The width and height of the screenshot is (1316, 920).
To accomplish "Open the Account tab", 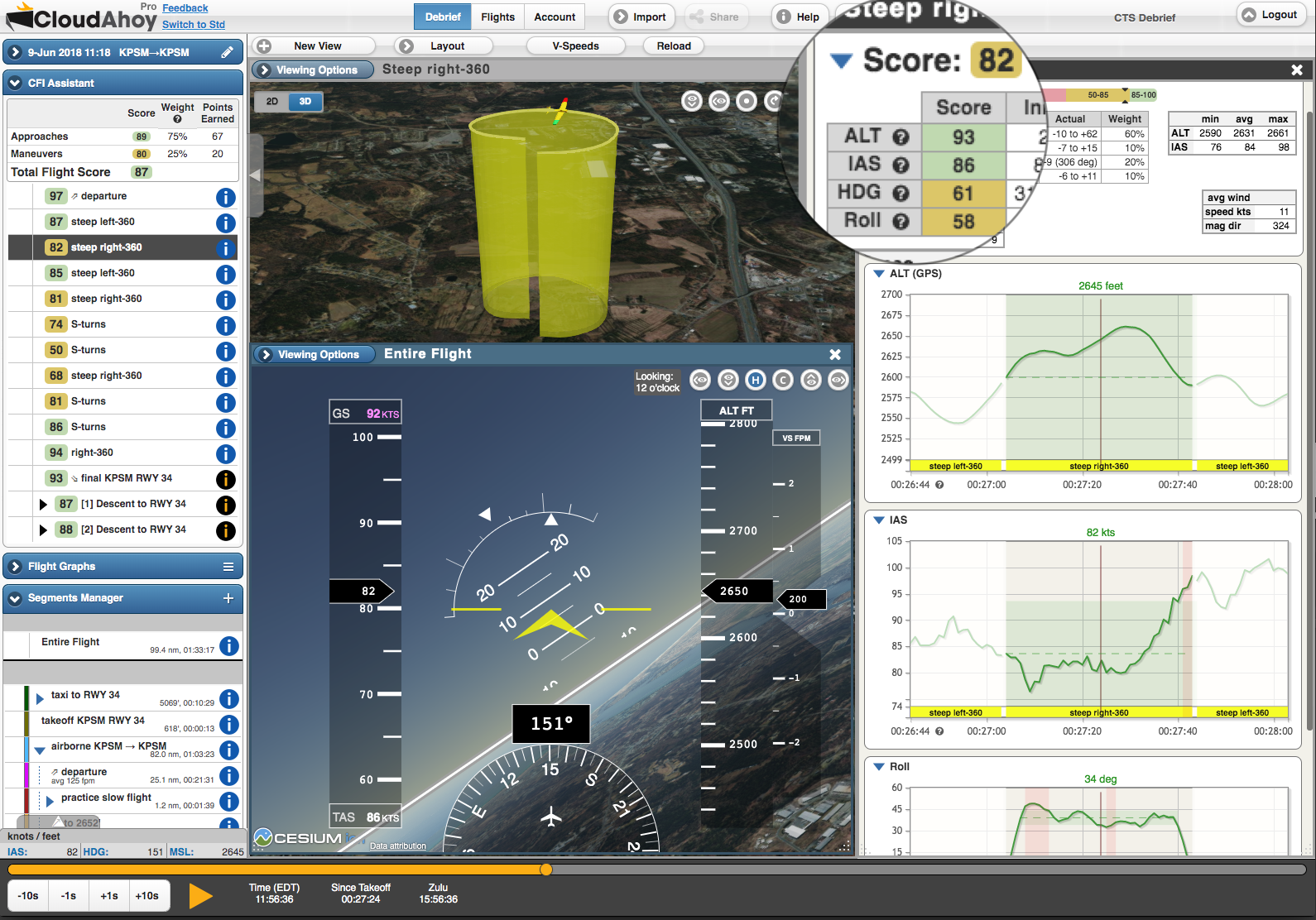I will pos(555,17).
